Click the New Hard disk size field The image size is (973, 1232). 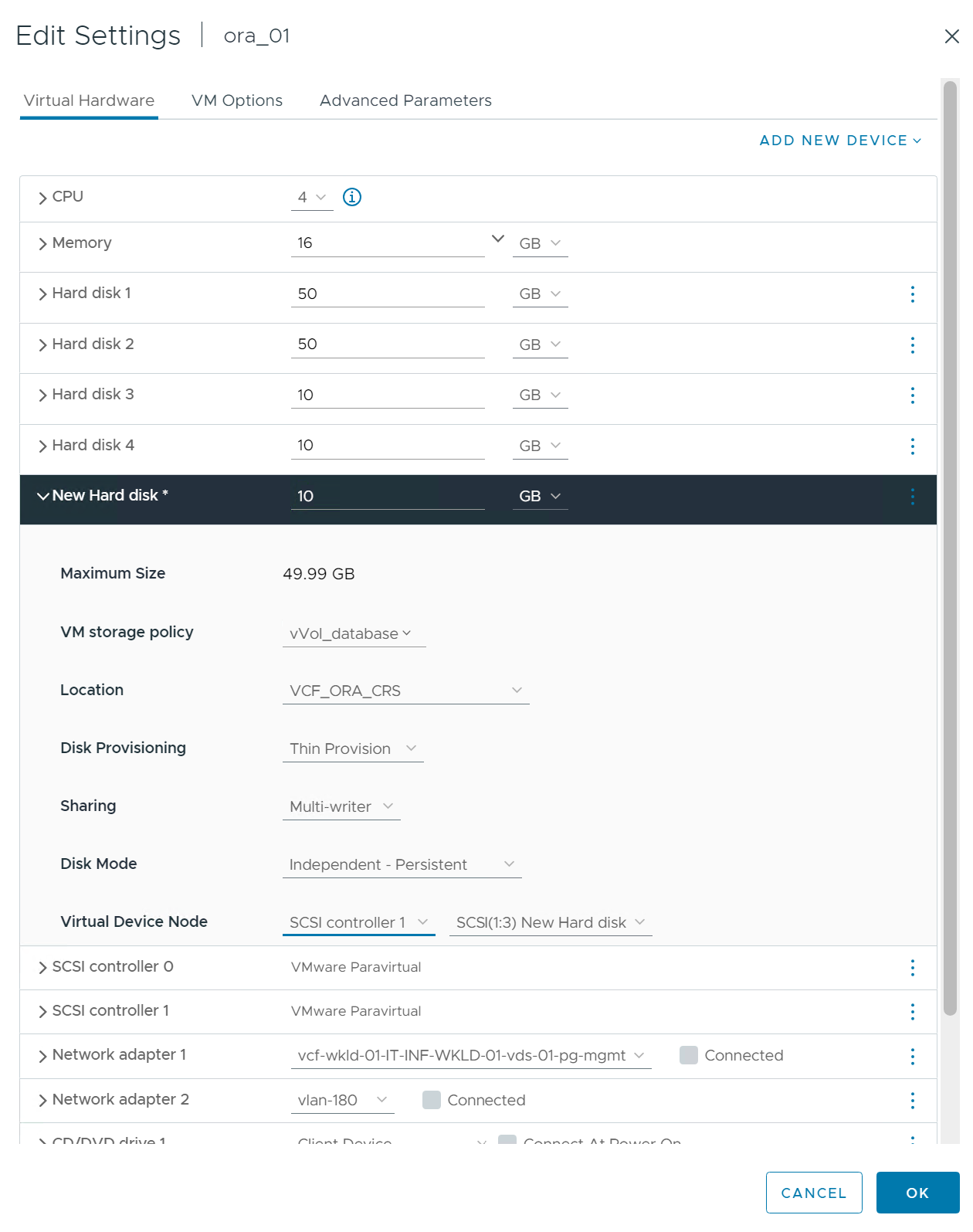(387, 496)
